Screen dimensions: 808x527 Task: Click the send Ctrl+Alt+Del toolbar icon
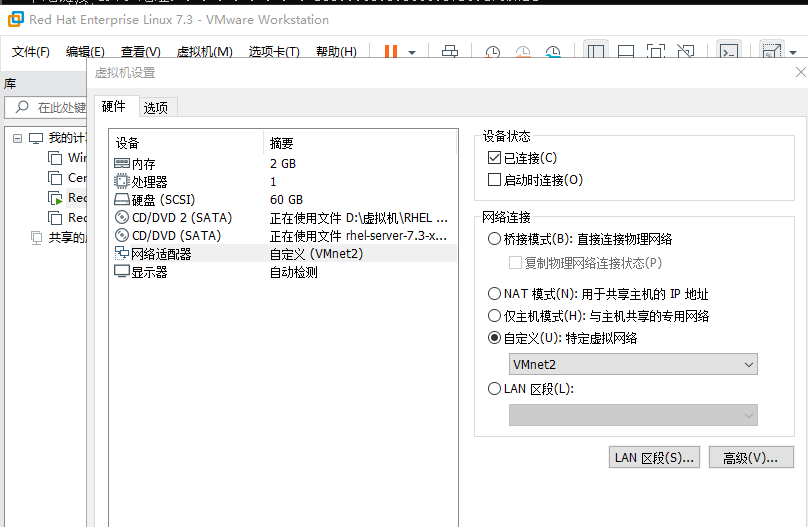[x=450, y=52]
